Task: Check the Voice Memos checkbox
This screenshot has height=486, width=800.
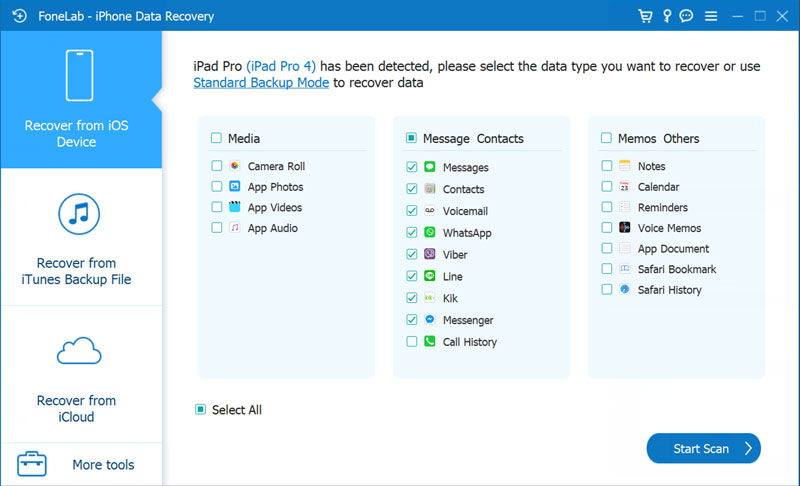Action: click(x=607, y=227)
